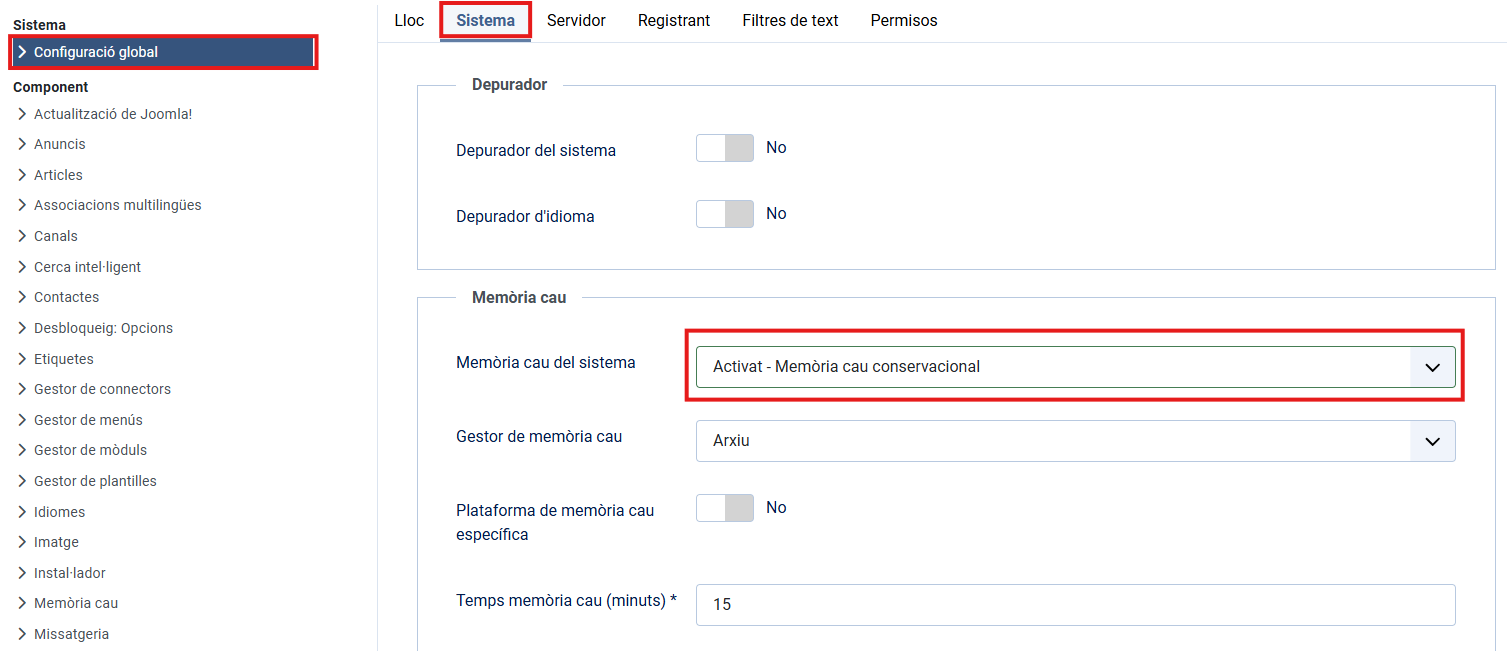Enable the Depurador d'idioma switch

tap(725, 214)
